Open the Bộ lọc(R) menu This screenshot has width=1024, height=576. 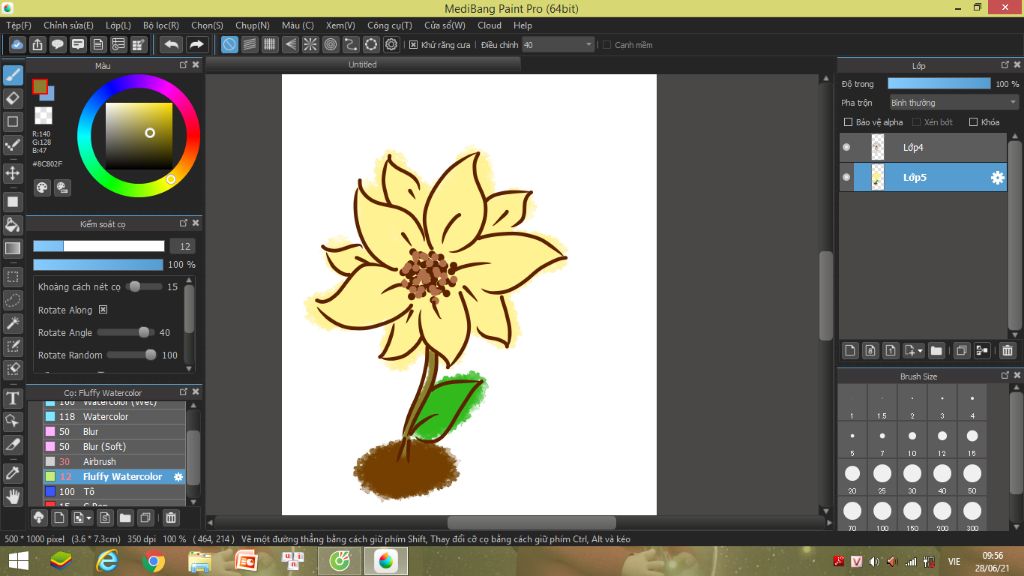(161, 25)
